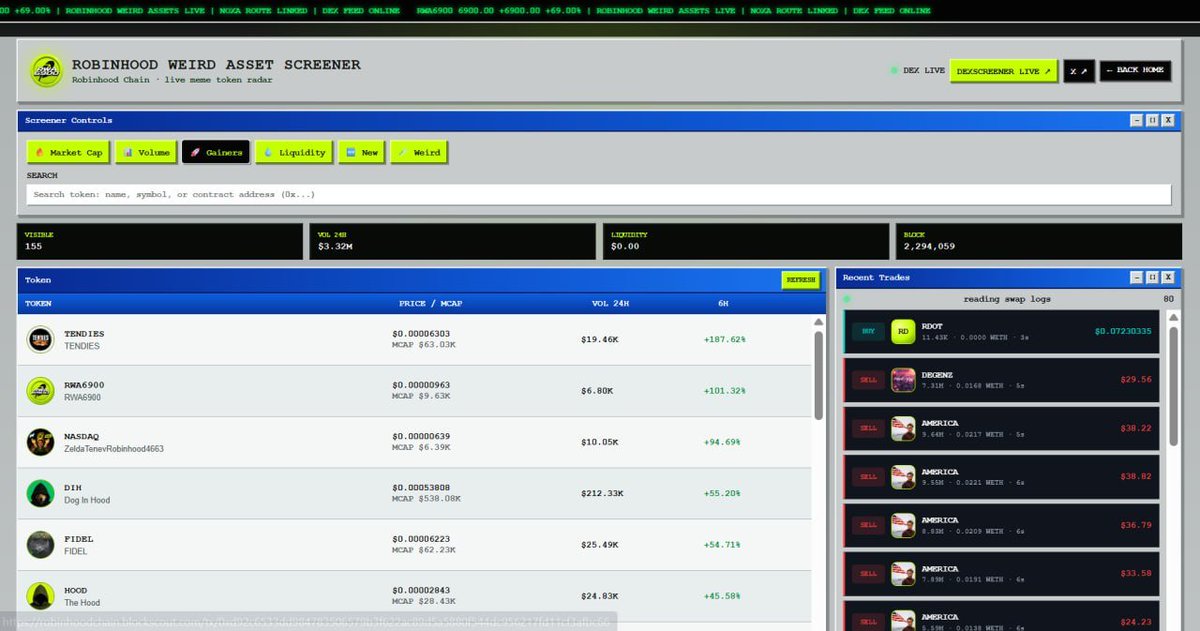
Task: Filter tokens by Liquidity
Action: 294,153
